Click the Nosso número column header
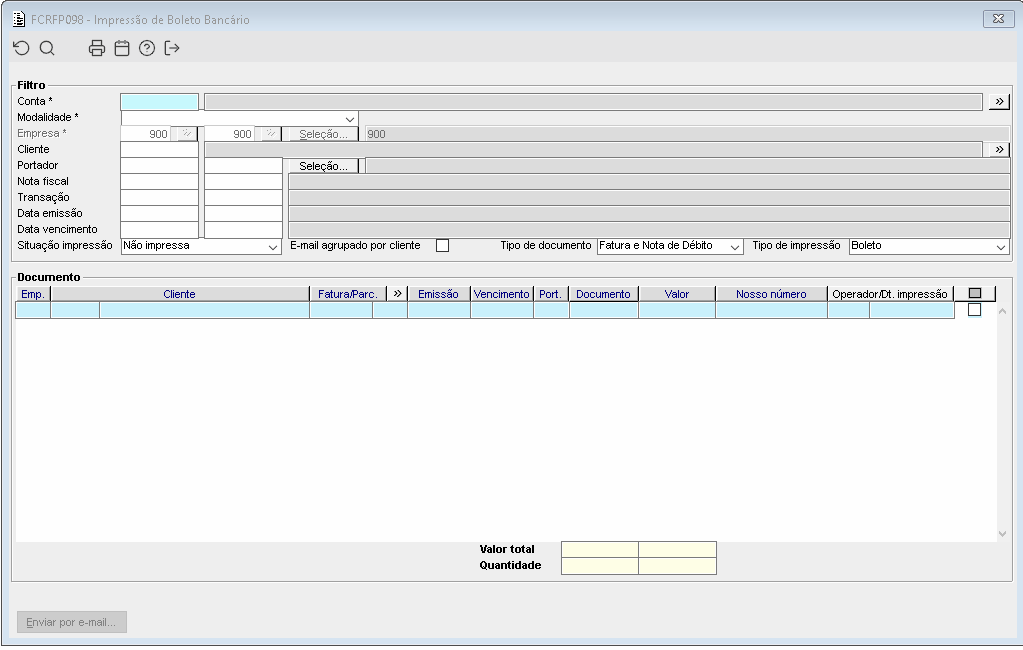This screenshot has height=650, width=1023. pos(771,294)
